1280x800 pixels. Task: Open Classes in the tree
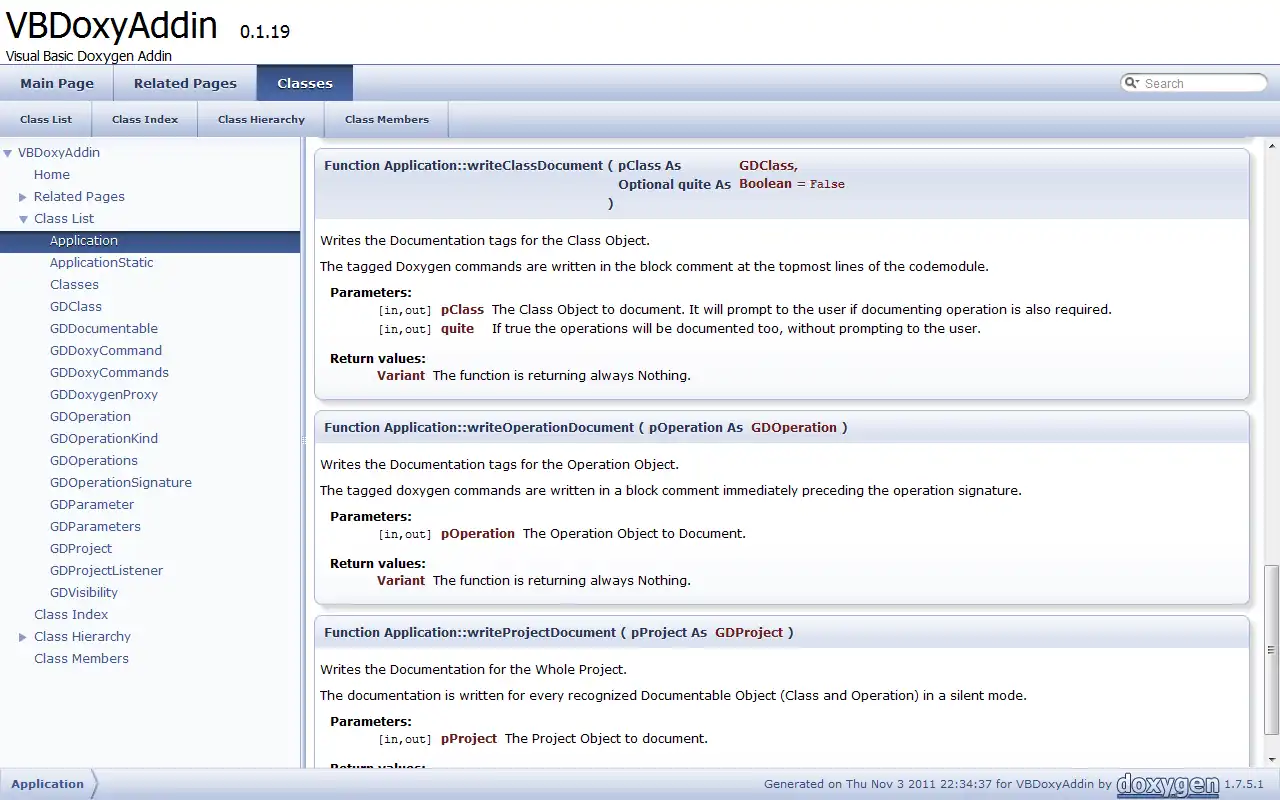(74, 285)
